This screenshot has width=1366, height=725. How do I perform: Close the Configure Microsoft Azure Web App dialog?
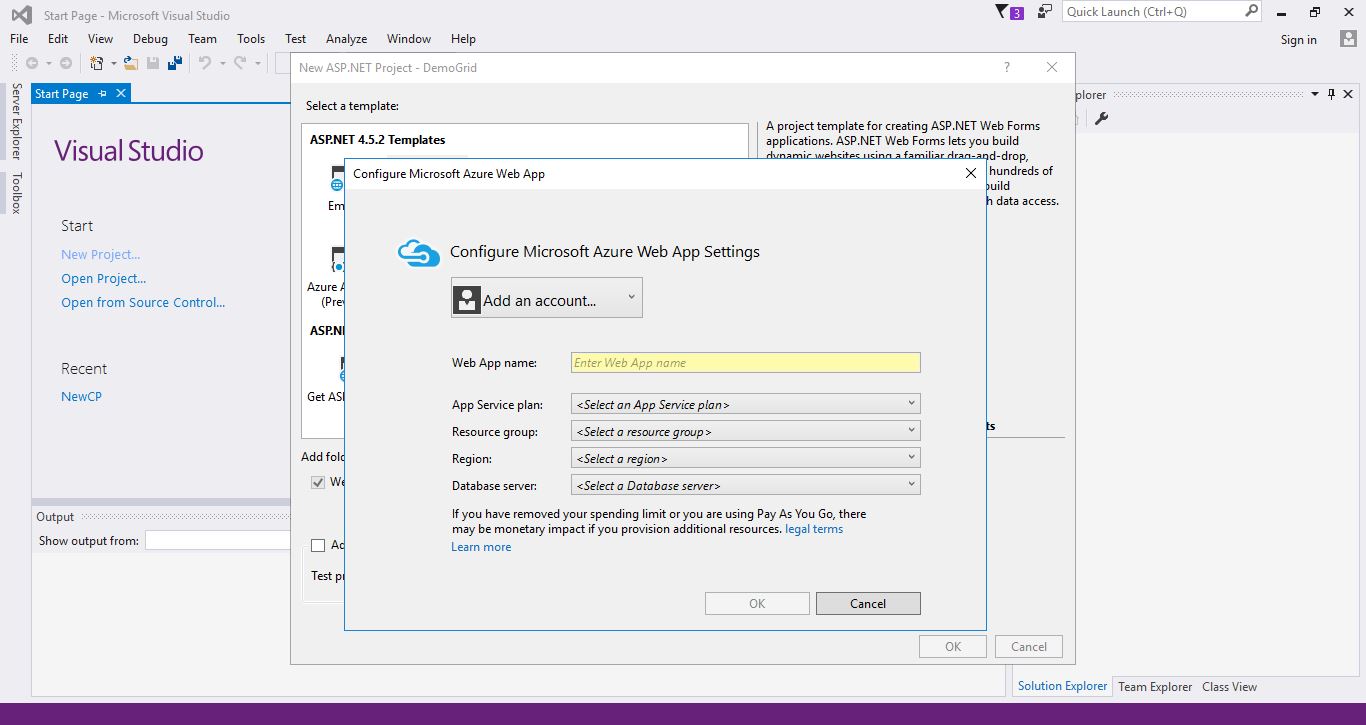pyautogui.click(x=970, y=173)
